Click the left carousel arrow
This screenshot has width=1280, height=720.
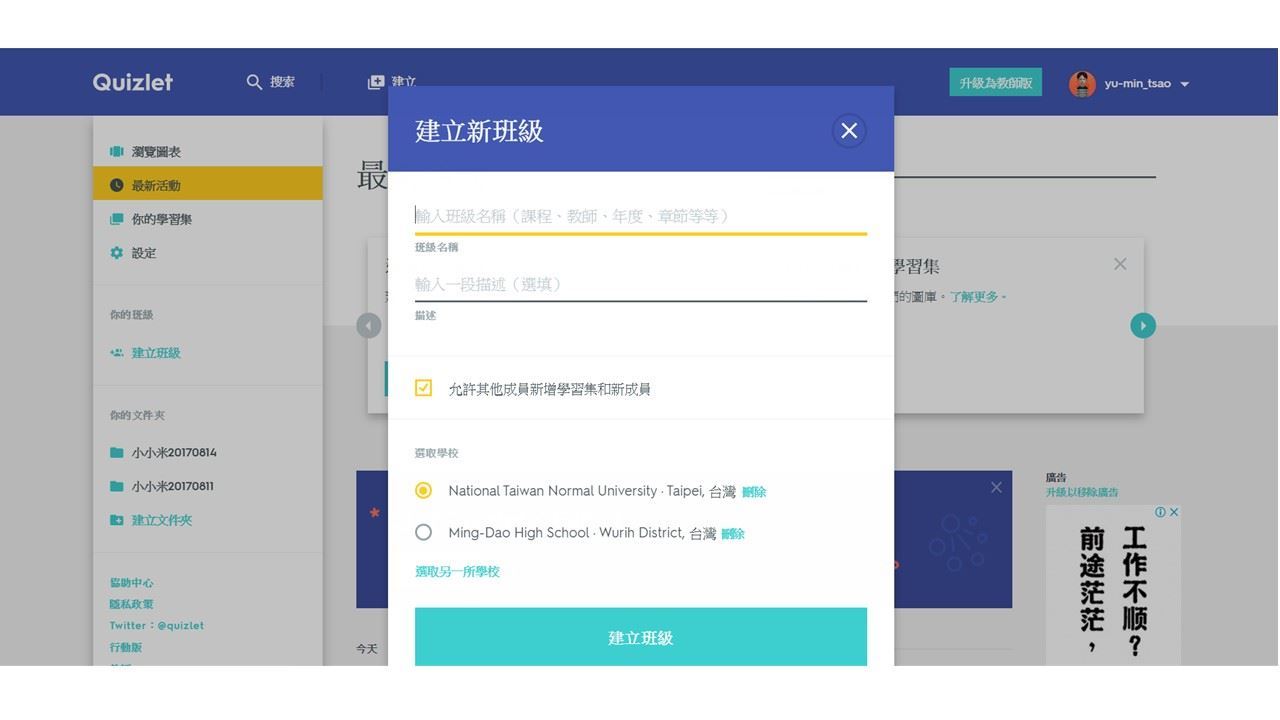369,326
